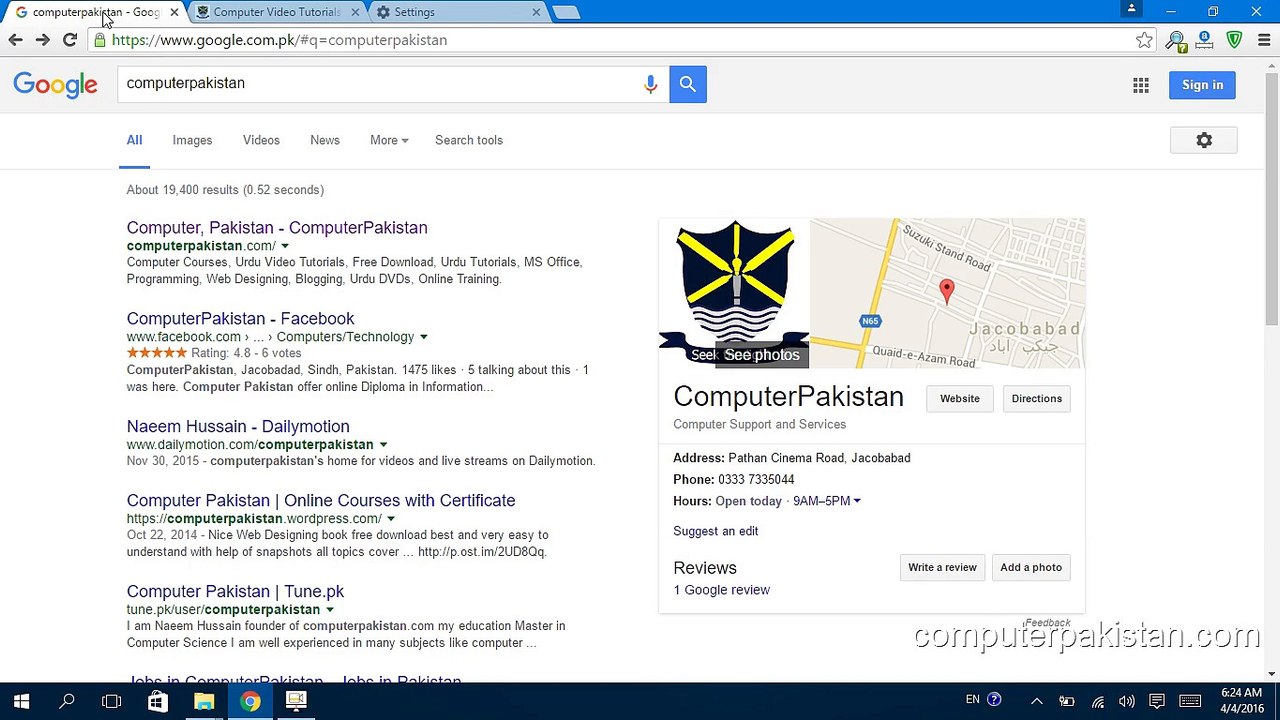Expand options arrow beside tune.pk result URL
The height and width of the screenshot is (720, 1280).
pyautogui.click(x=330, y=610)
